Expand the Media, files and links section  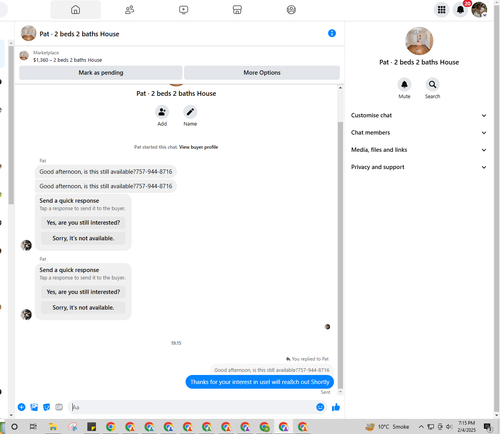click(419, 150)
